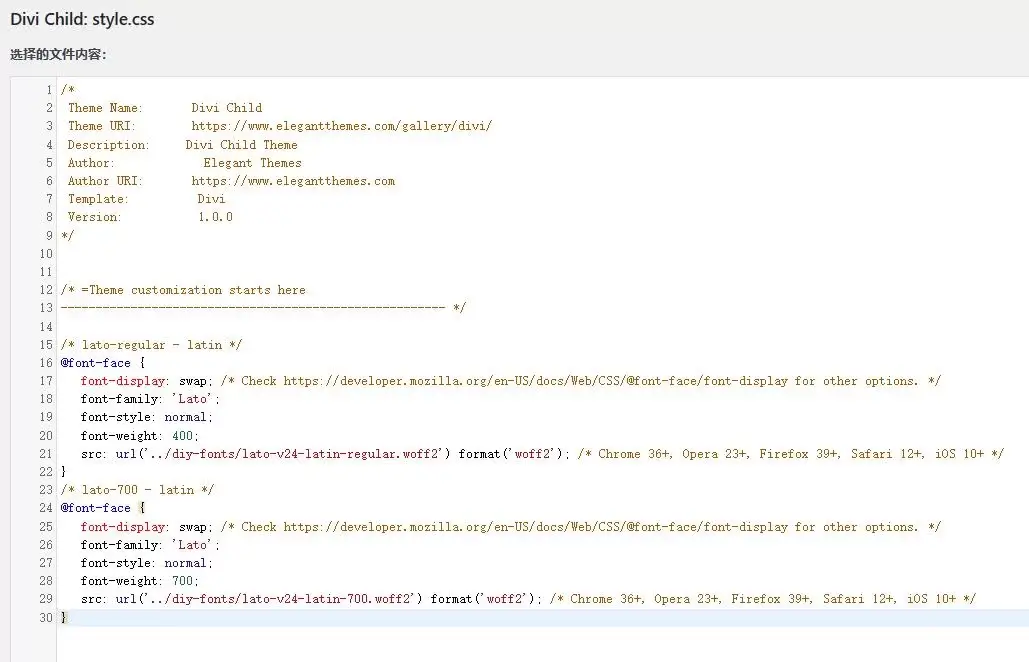The image size is (1029, 662).
Task: Click the Template: Divi line
Action: click(146, 199)
